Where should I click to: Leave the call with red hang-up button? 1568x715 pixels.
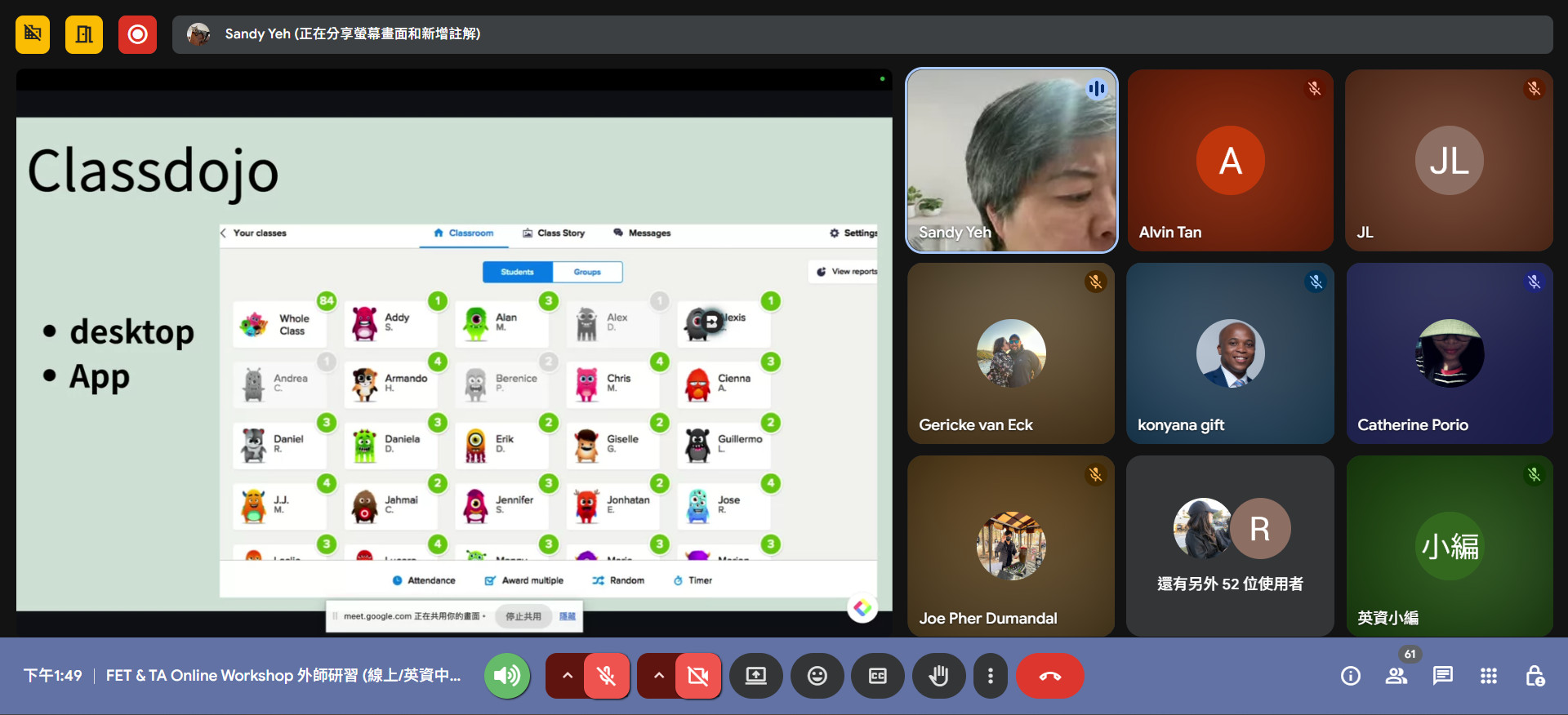(x=1049, y=676)
